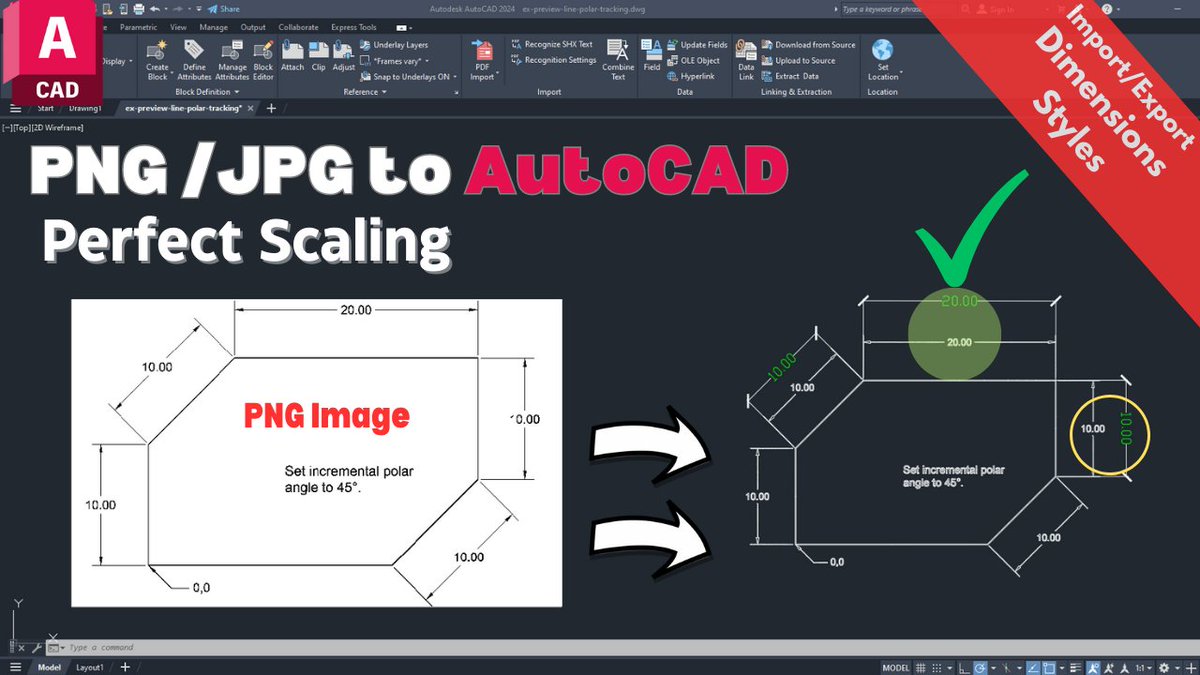Viewport: 1200px width, 675px height.
Task: Click the Undo arrow
Action: (155, 9)
